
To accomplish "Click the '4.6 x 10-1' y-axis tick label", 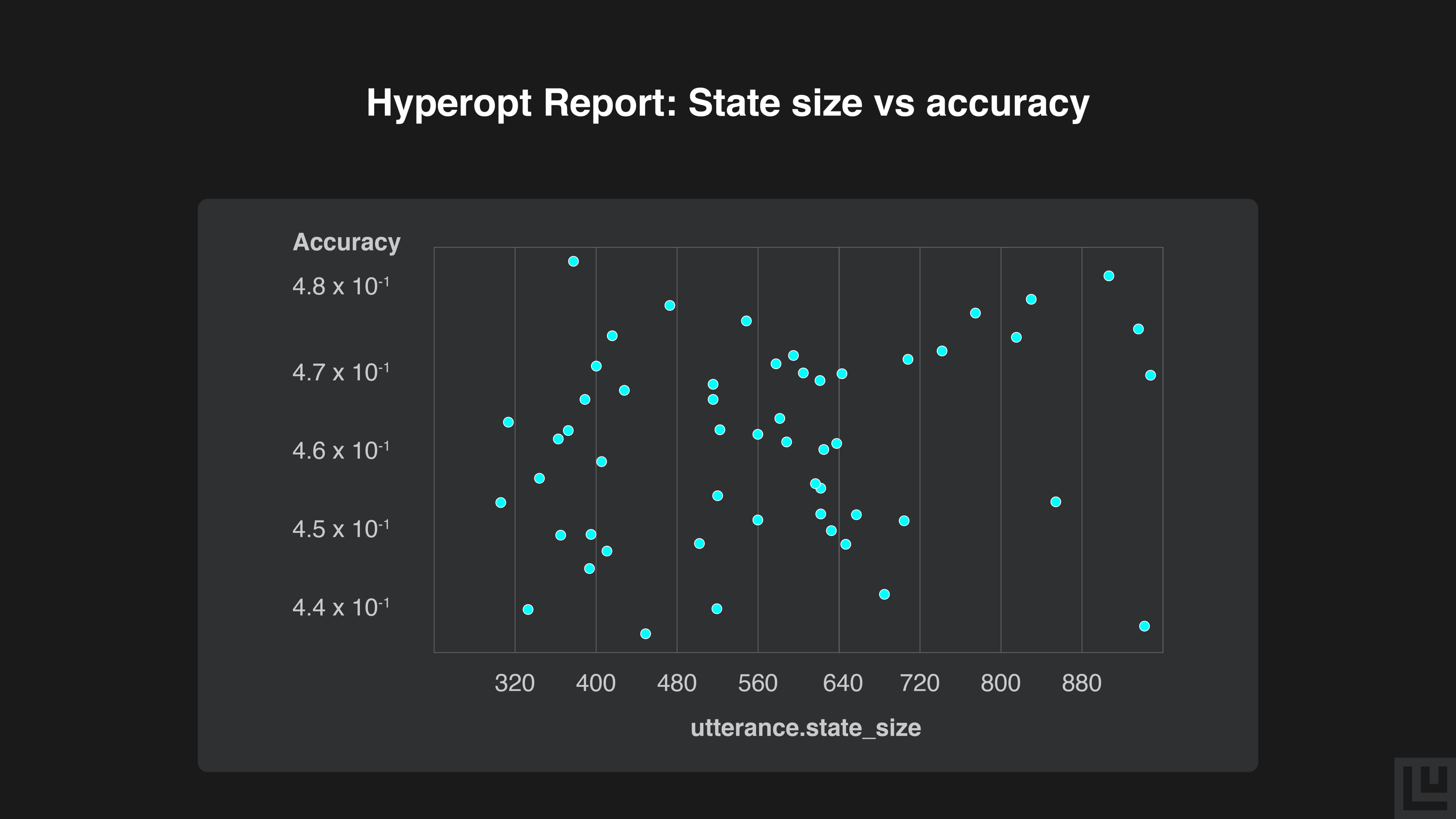I will [x=340, y=451].
